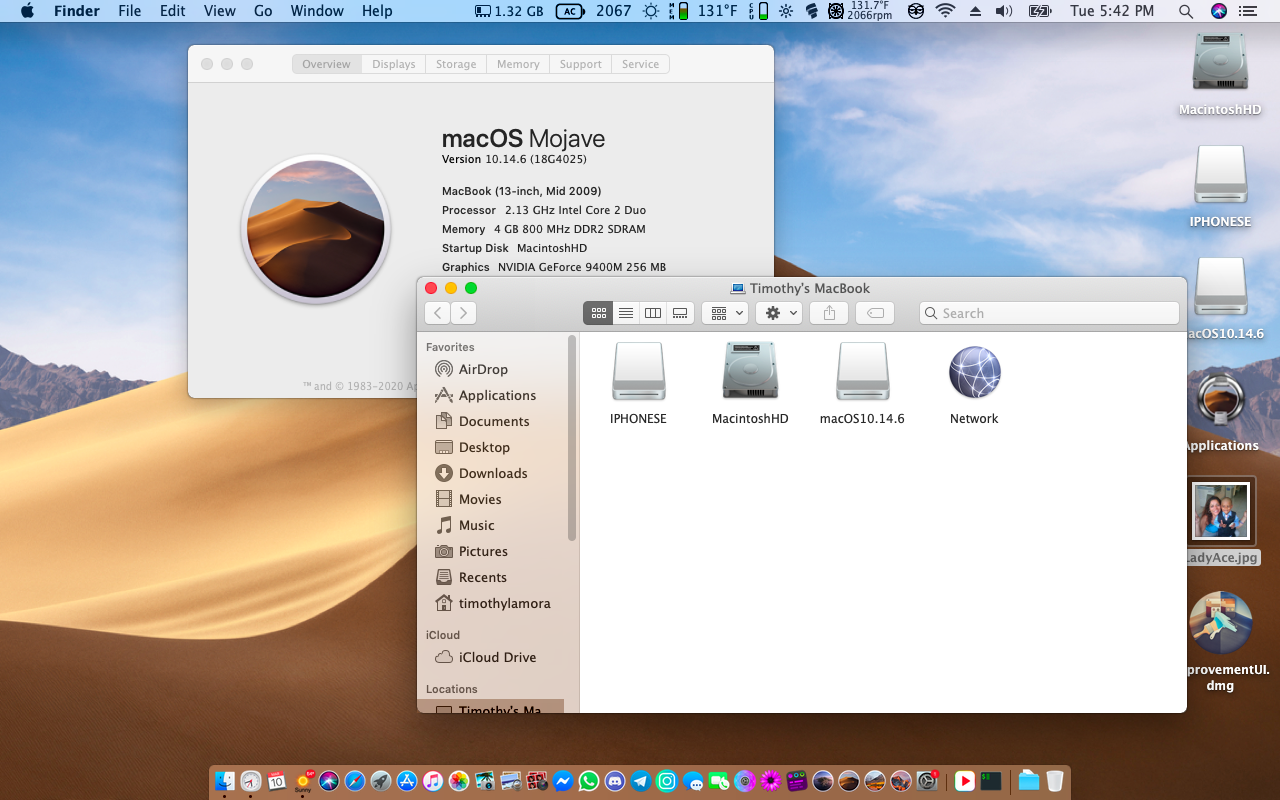This screenshot has width=1280, height=800.
Task: Select the LadyAce.jpg desktop file
Action: click(x=1221, y=522)
